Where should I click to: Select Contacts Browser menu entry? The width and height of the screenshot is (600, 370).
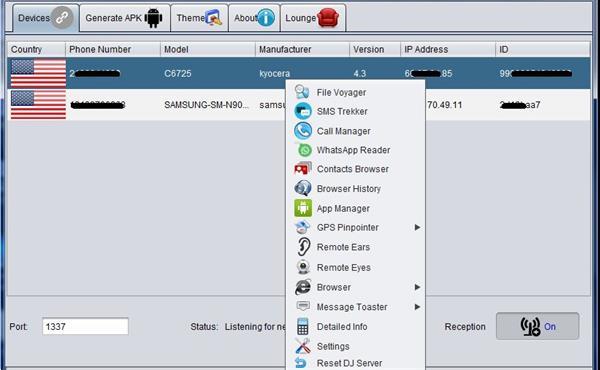(x=355, y=169)
